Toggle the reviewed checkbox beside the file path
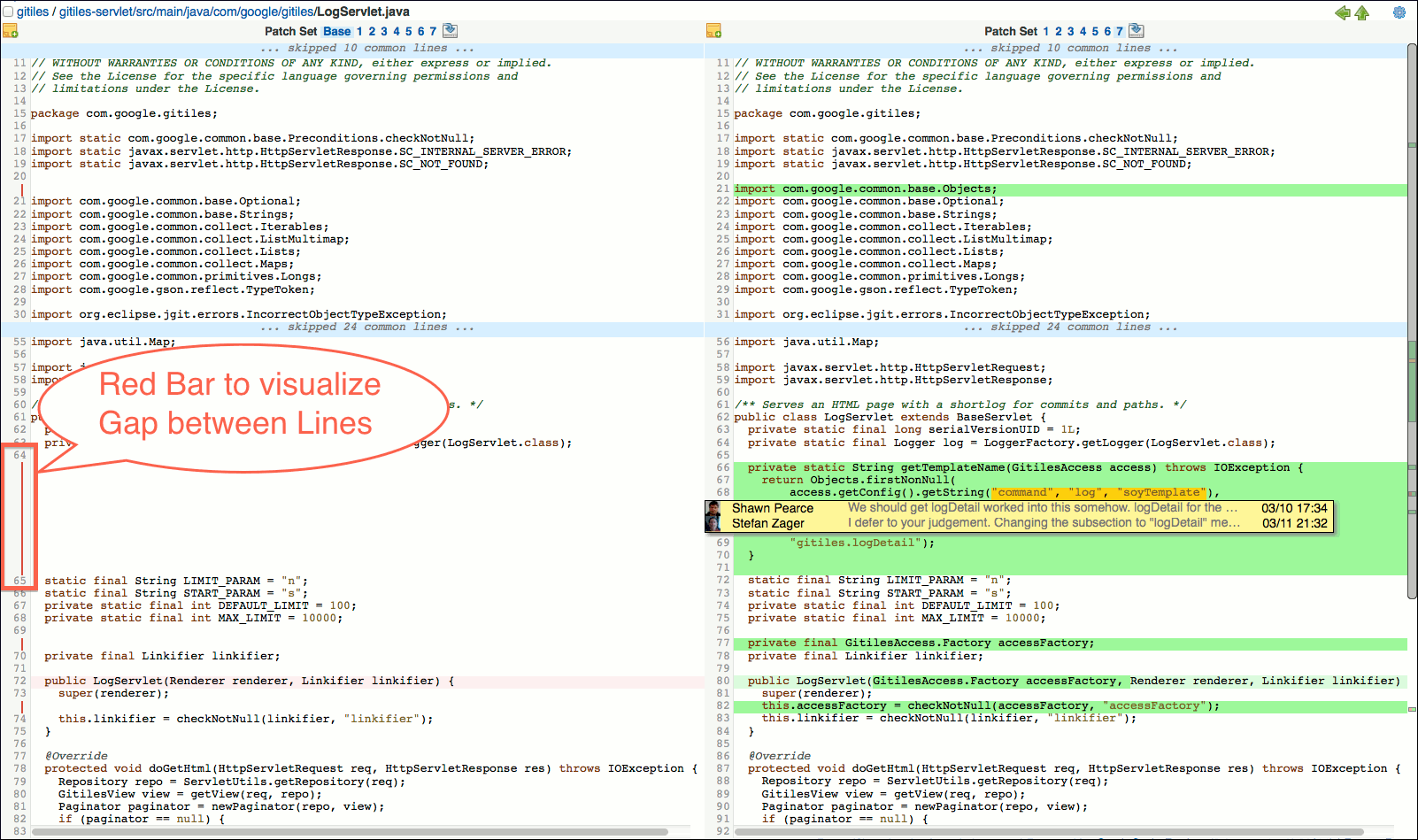Screen dimensions: 1418x840 (9, 11)
